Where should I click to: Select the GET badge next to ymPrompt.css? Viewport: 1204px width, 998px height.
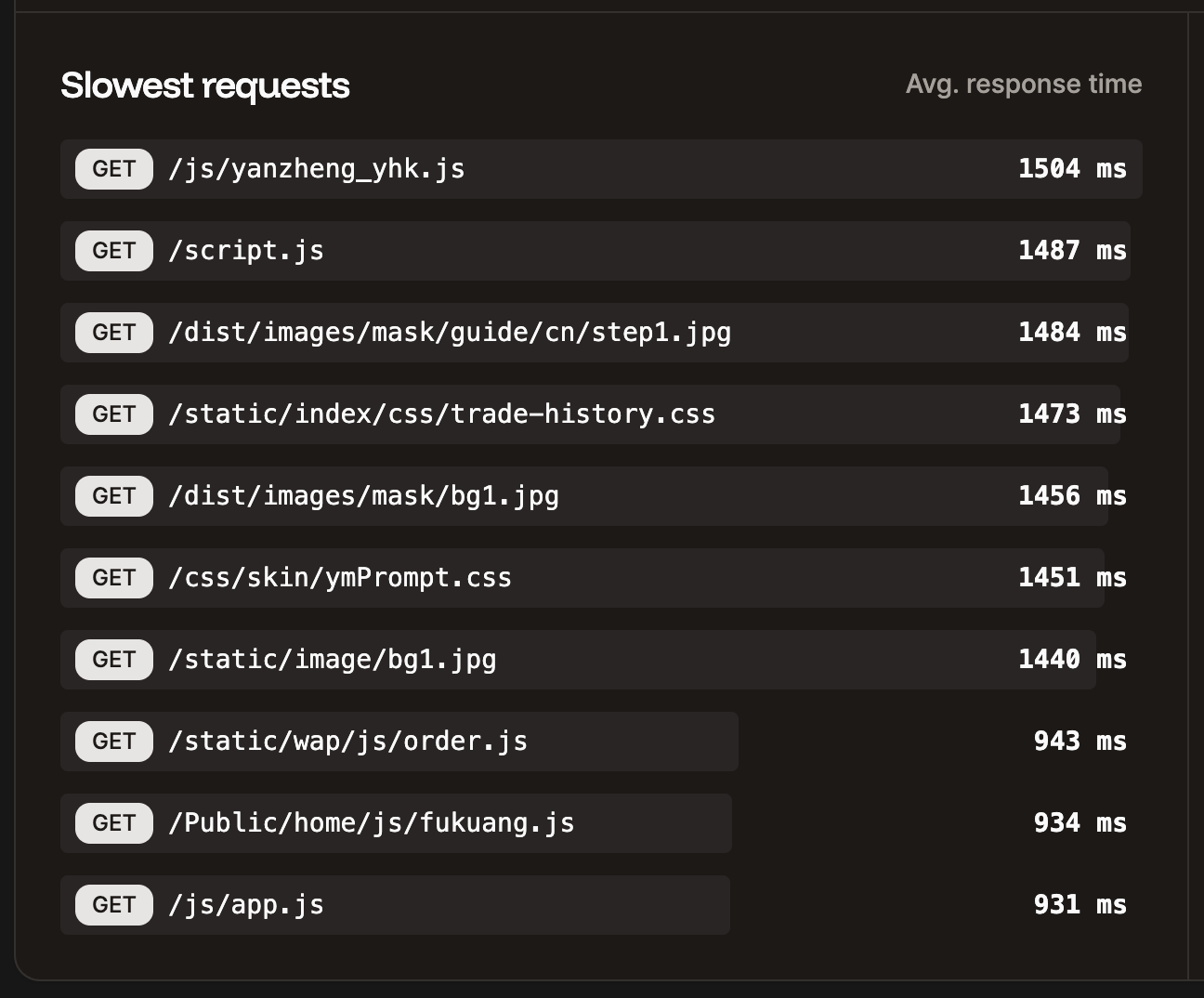pos(113,577)
